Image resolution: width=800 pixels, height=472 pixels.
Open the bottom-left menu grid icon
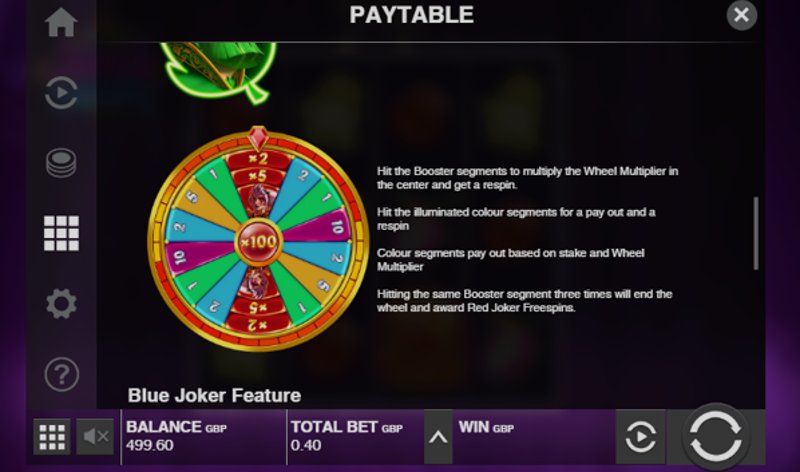[52, 437]
